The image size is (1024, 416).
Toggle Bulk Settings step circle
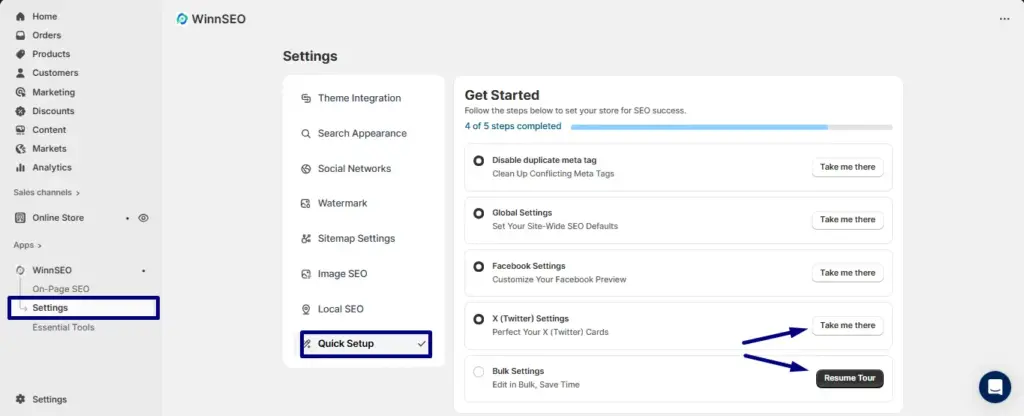(479, 372)
